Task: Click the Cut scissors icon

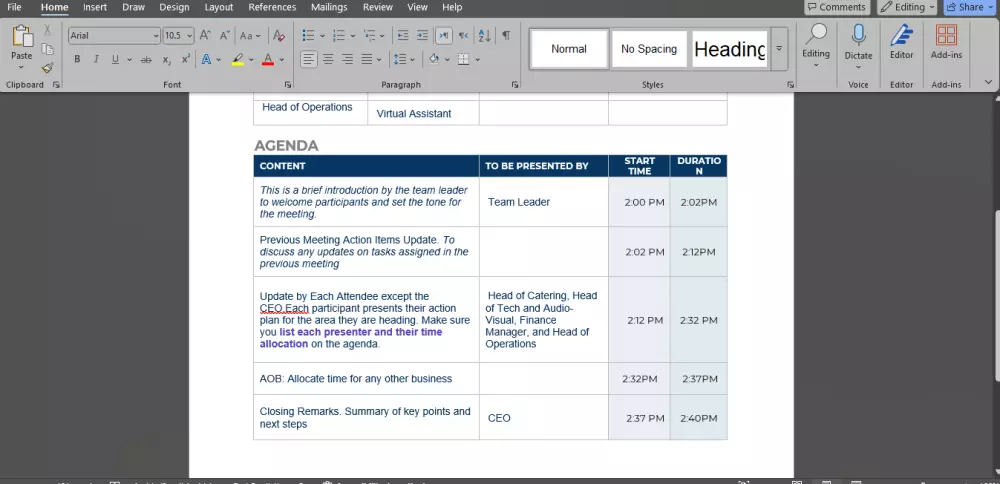Action: (x=47, y=30)
